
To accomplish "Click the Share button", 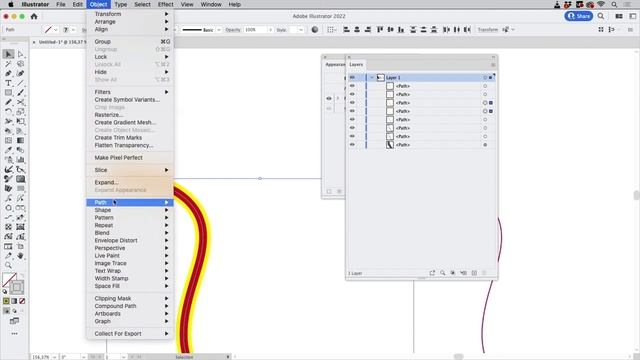I will [579, 16].
